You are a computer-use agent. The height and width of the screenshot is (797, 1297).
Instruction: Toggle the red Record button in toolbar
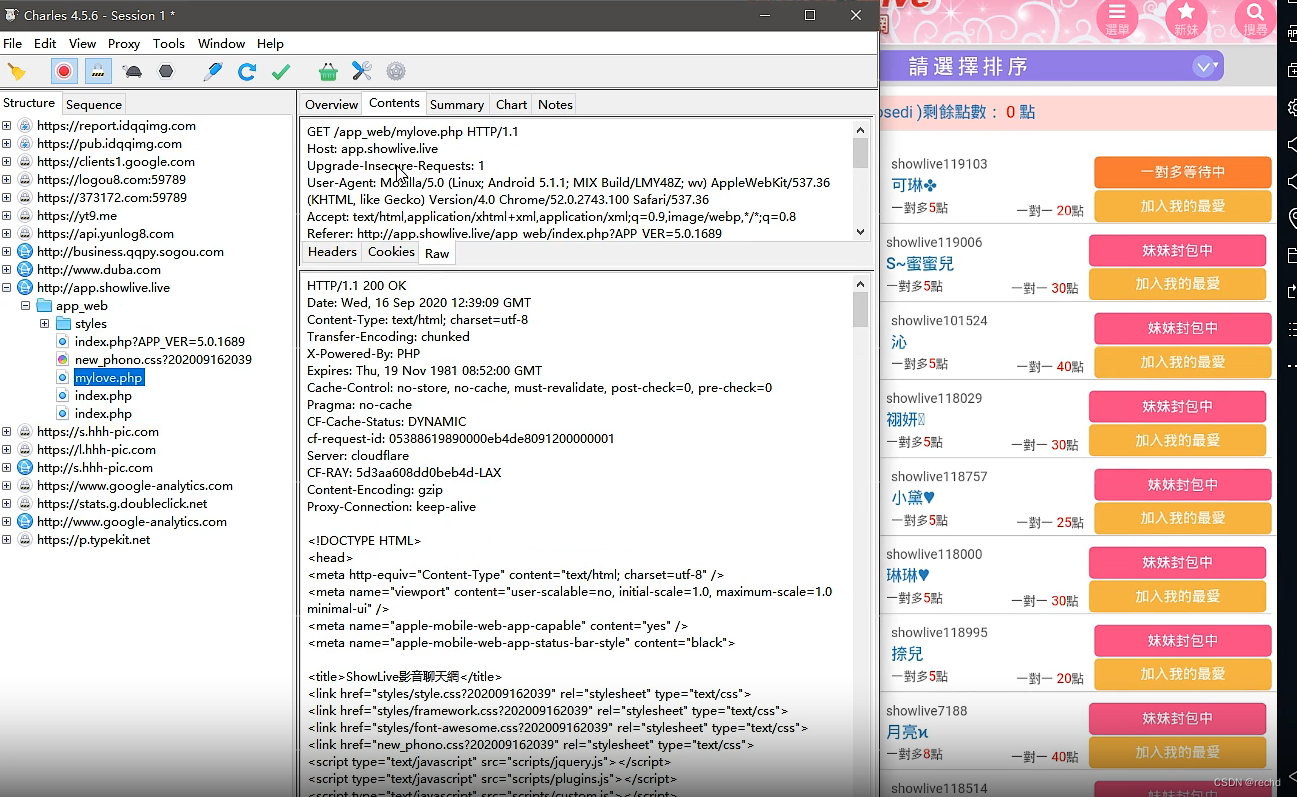(64, 71)
